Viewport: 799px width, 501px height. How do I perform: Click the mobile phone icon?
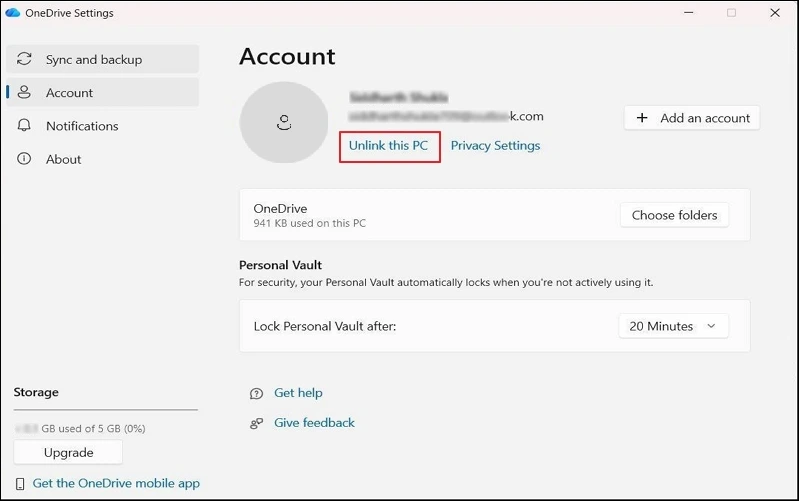coord(20,484)
